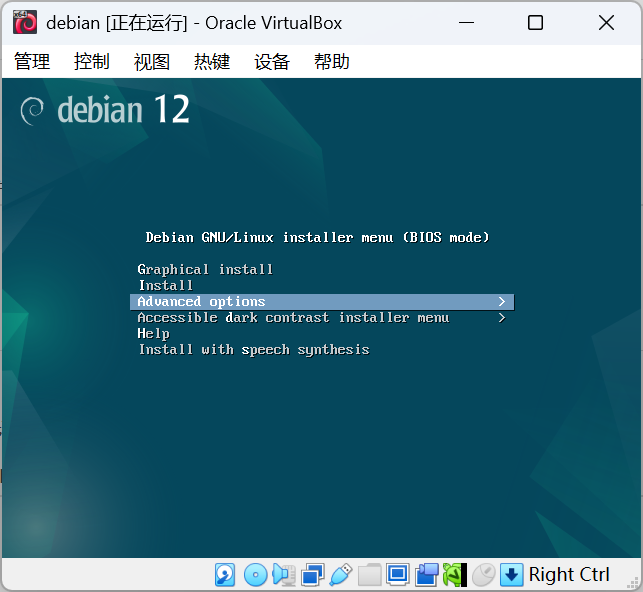
Task: Expand the Accessible dark contrast menu arrow
Action: [502, 318]
